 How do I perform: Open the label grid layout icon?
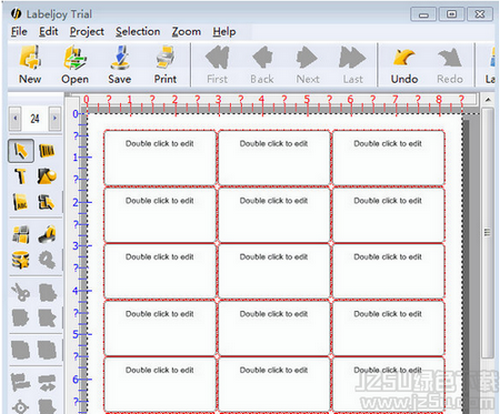21,234
